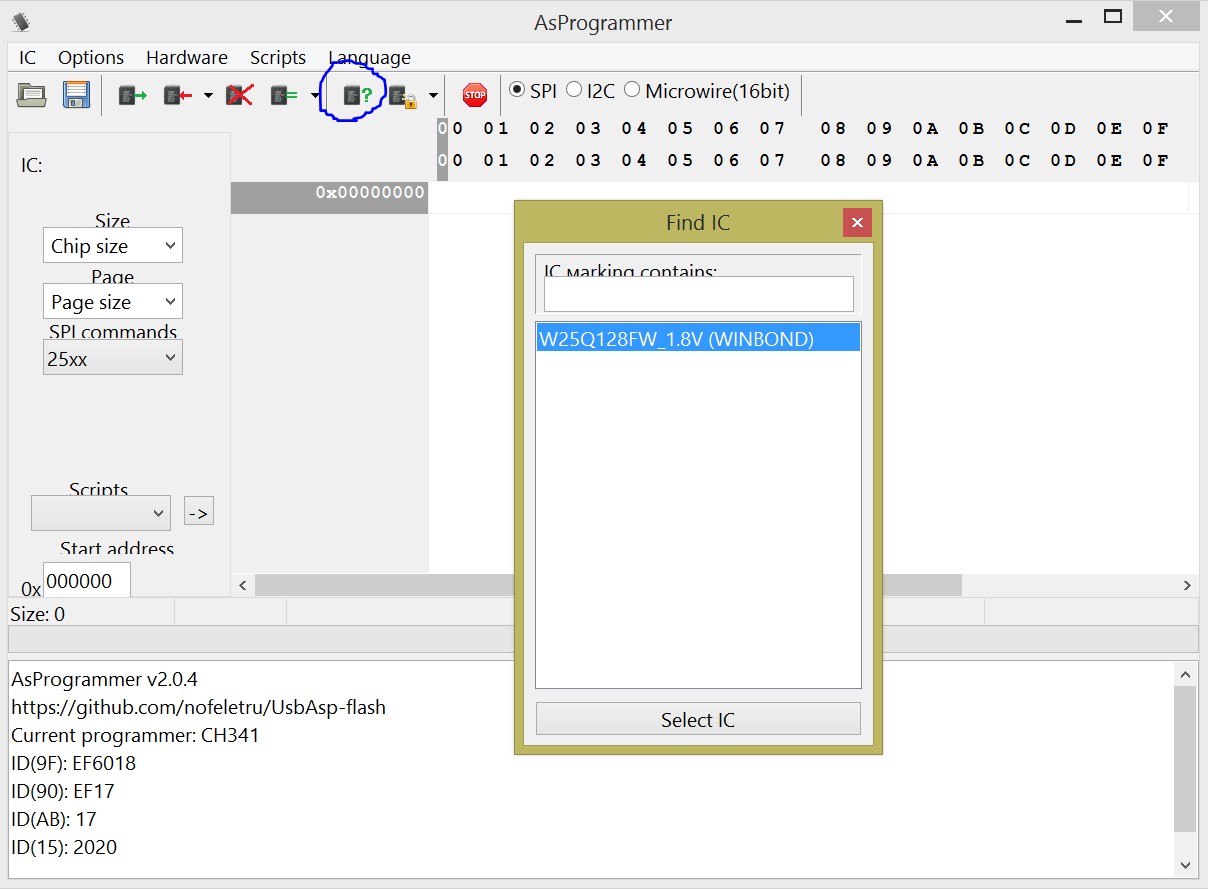Open the Scripts combo box
The height and width of the screenshot is (889, 1208).
pyautogui.click(x=101, y=513)
